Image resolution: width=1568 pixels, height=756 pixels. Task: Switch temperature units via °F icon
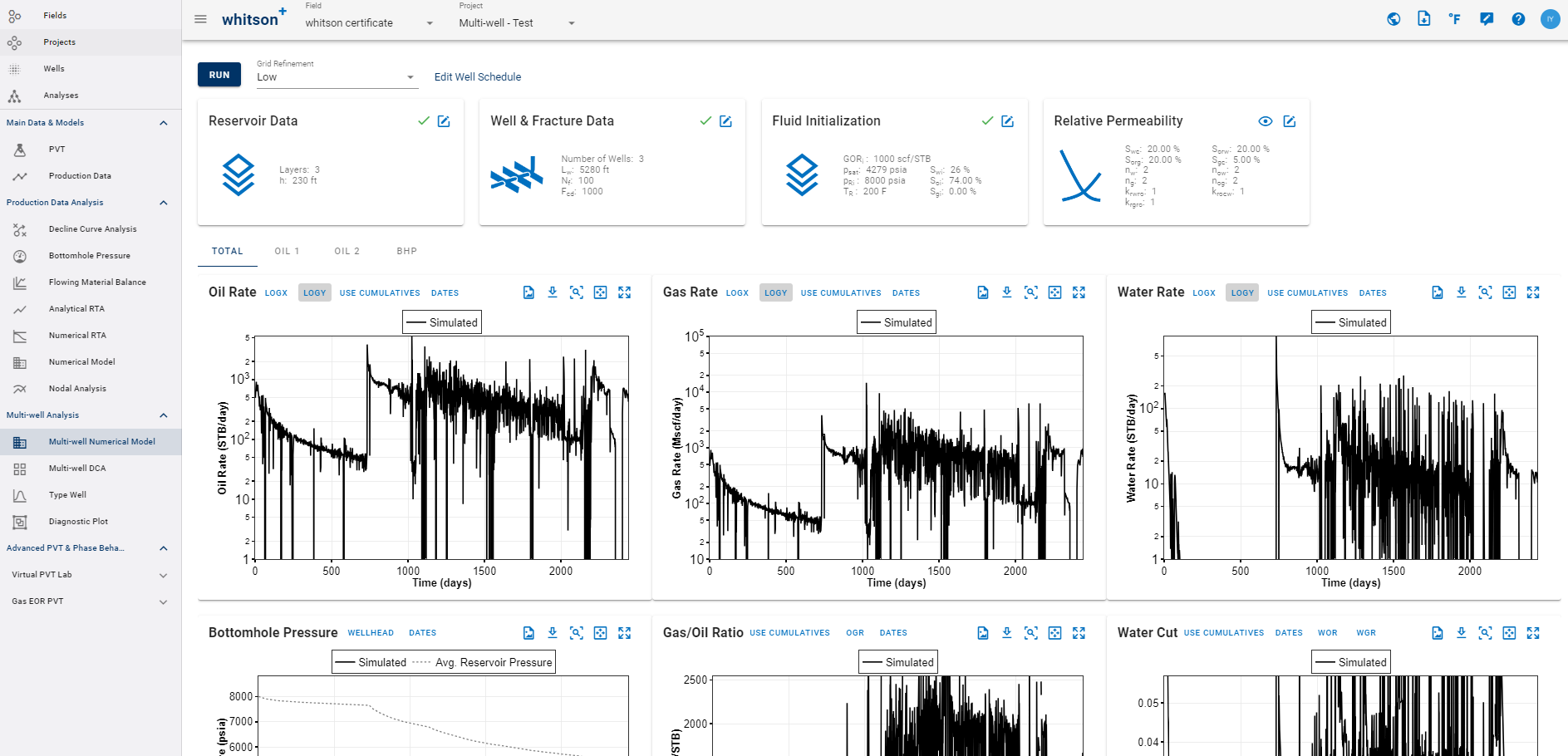[x=1454, y=19]
